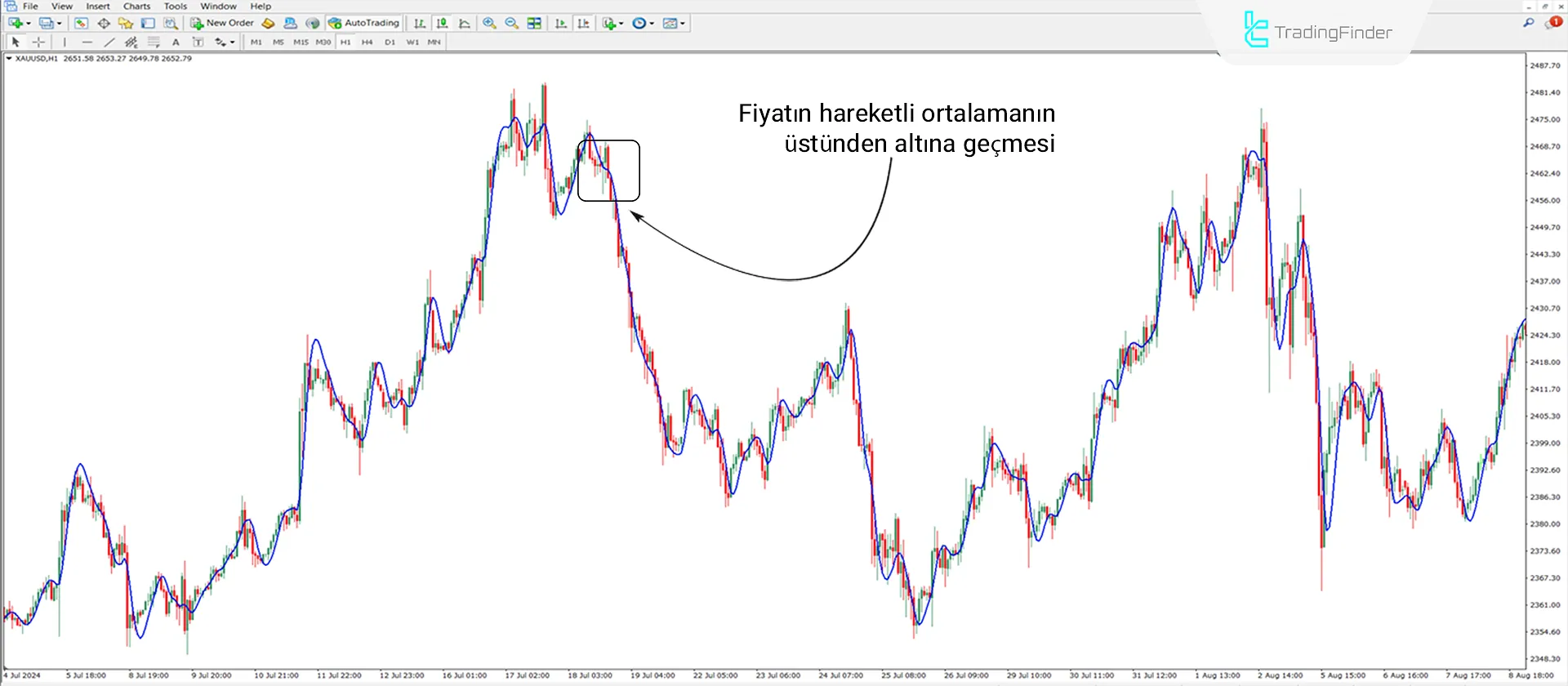Click the New Order button
The image size is (1568, 686).
222,23
